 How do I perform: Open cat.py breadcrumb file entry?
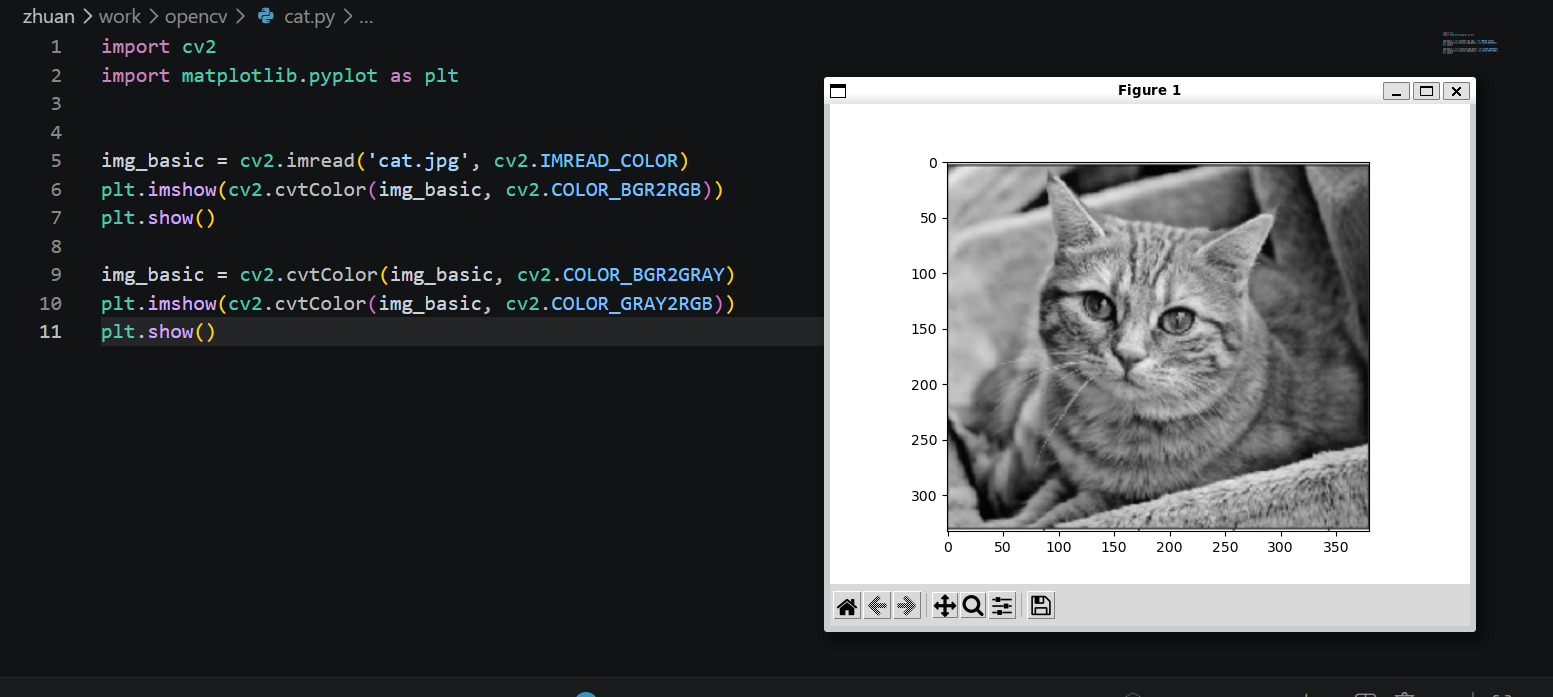click(x=309, y=17)
